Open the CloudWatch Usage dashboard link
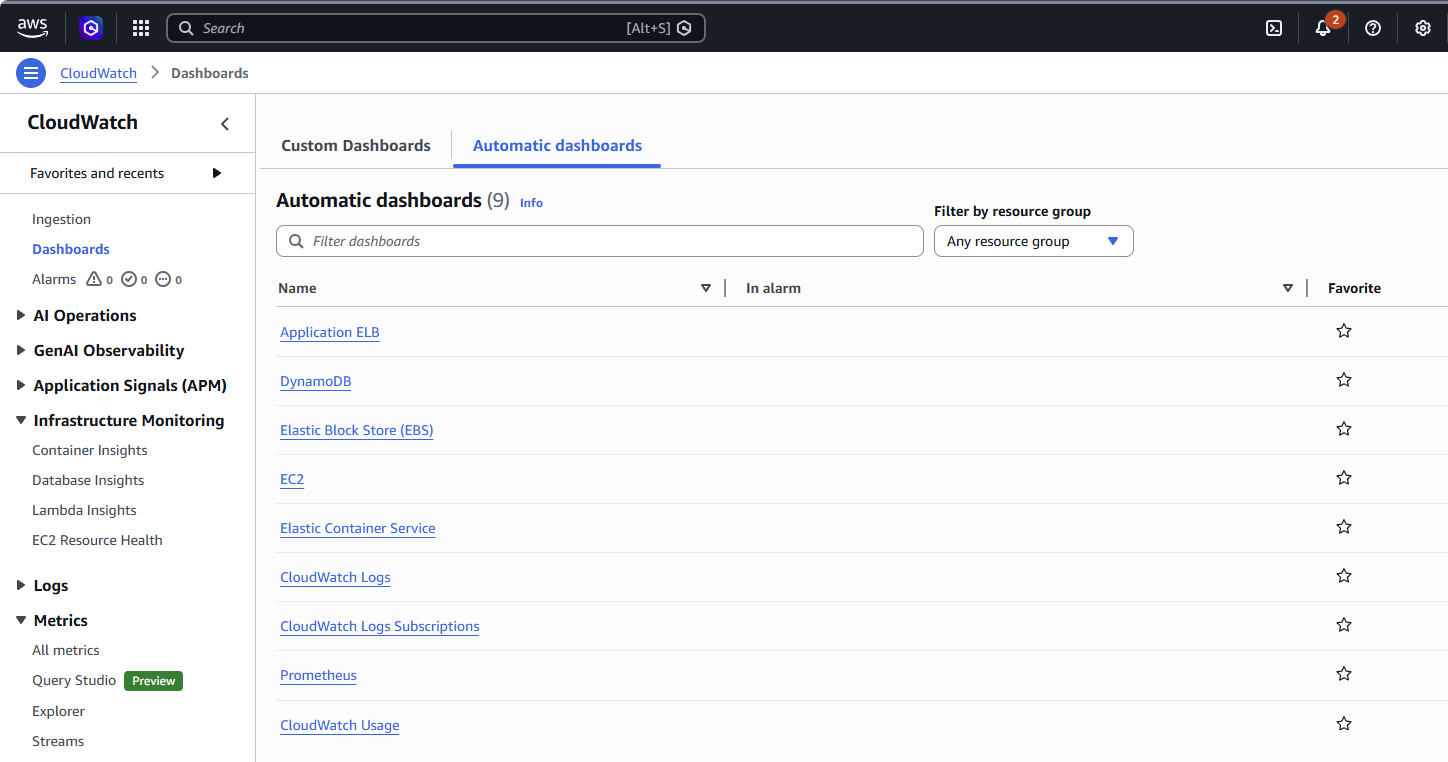Screen dimensions: 1448x762 340,725
